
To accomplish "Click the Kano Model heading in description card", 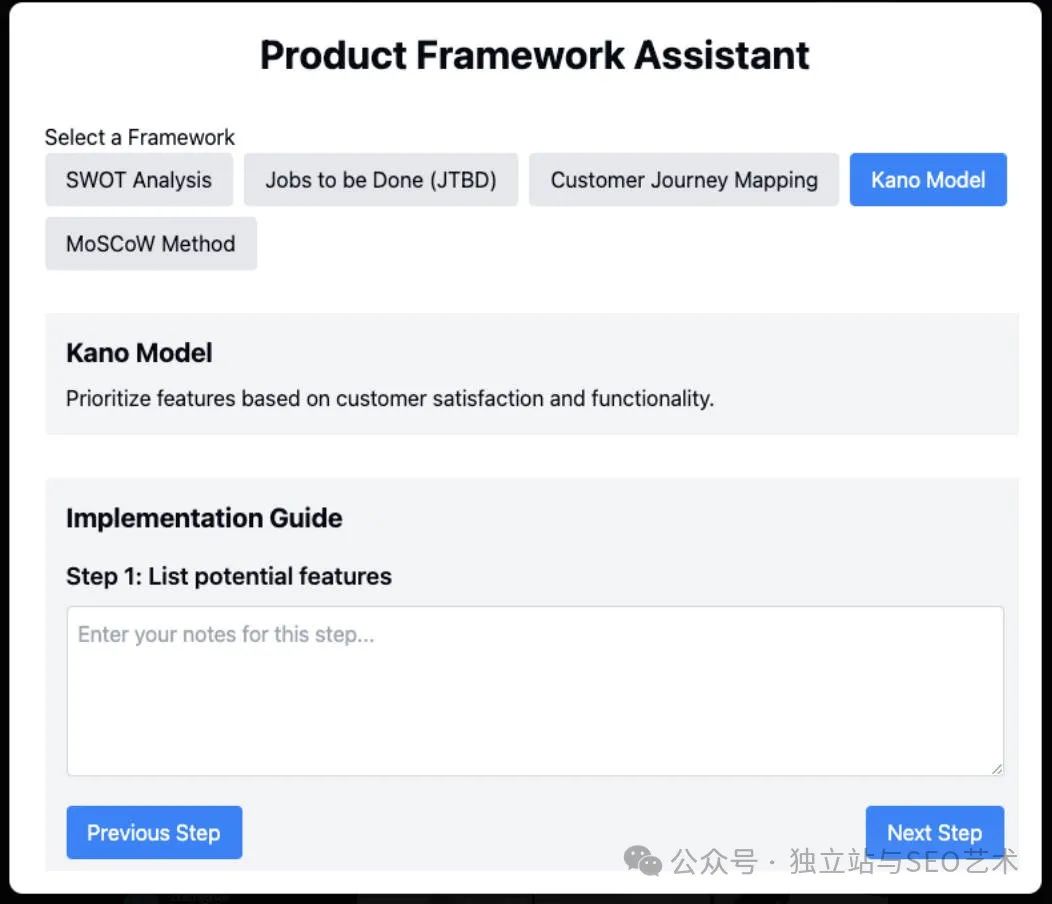I will [x=139, y=353].
